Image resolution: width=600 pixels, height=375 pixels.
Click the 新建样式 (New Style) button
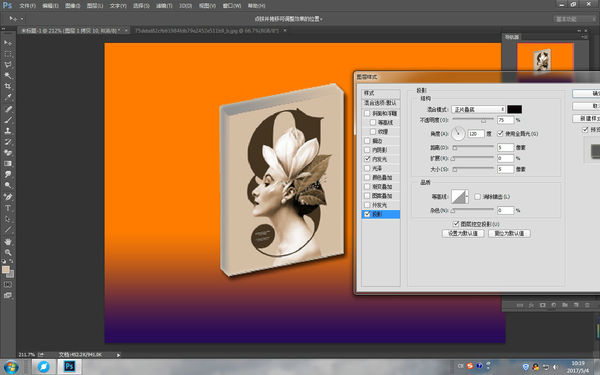(x=586, y=119)
